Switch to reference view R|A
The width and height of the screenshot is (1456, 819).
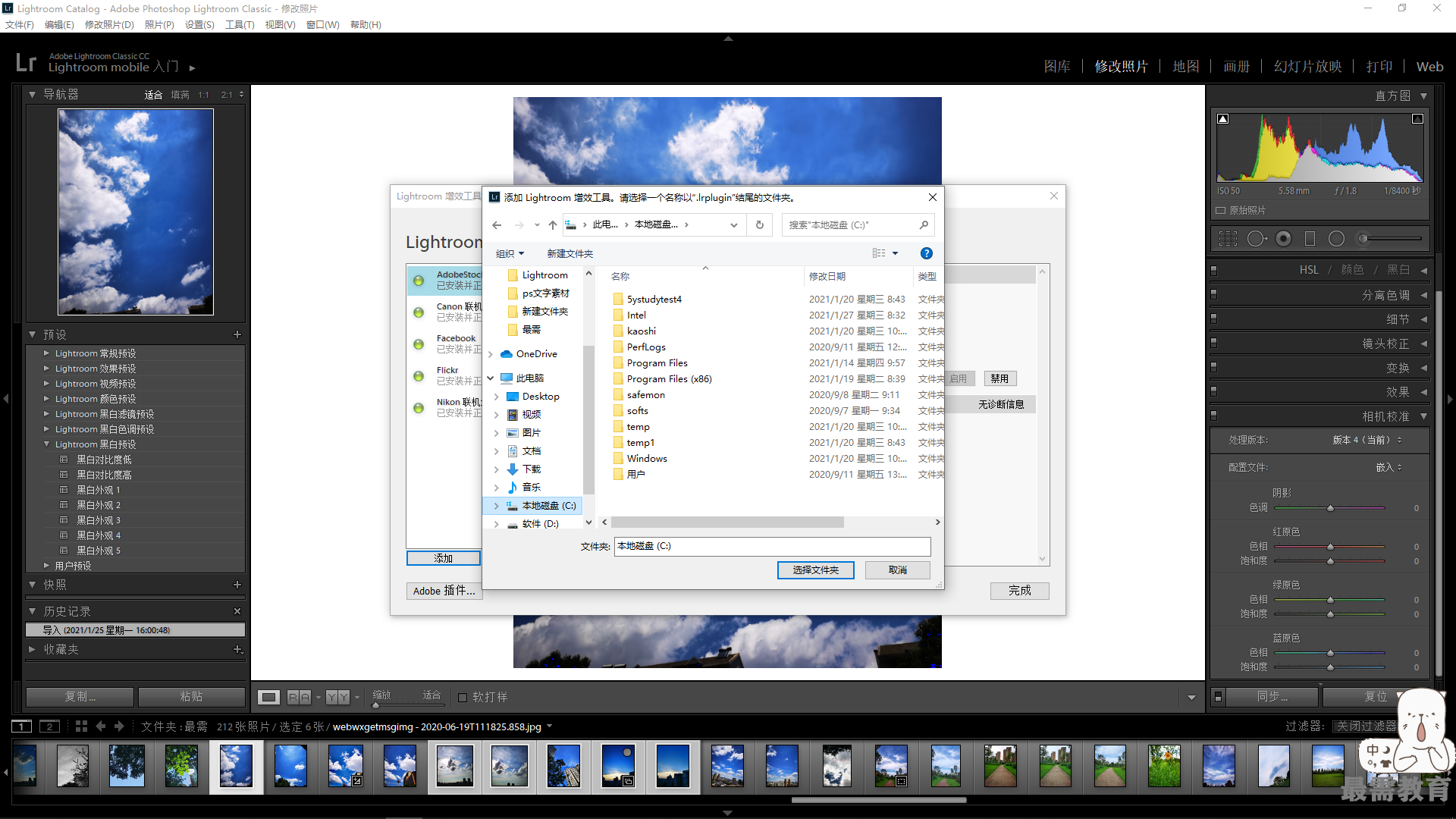pos(299,697)
